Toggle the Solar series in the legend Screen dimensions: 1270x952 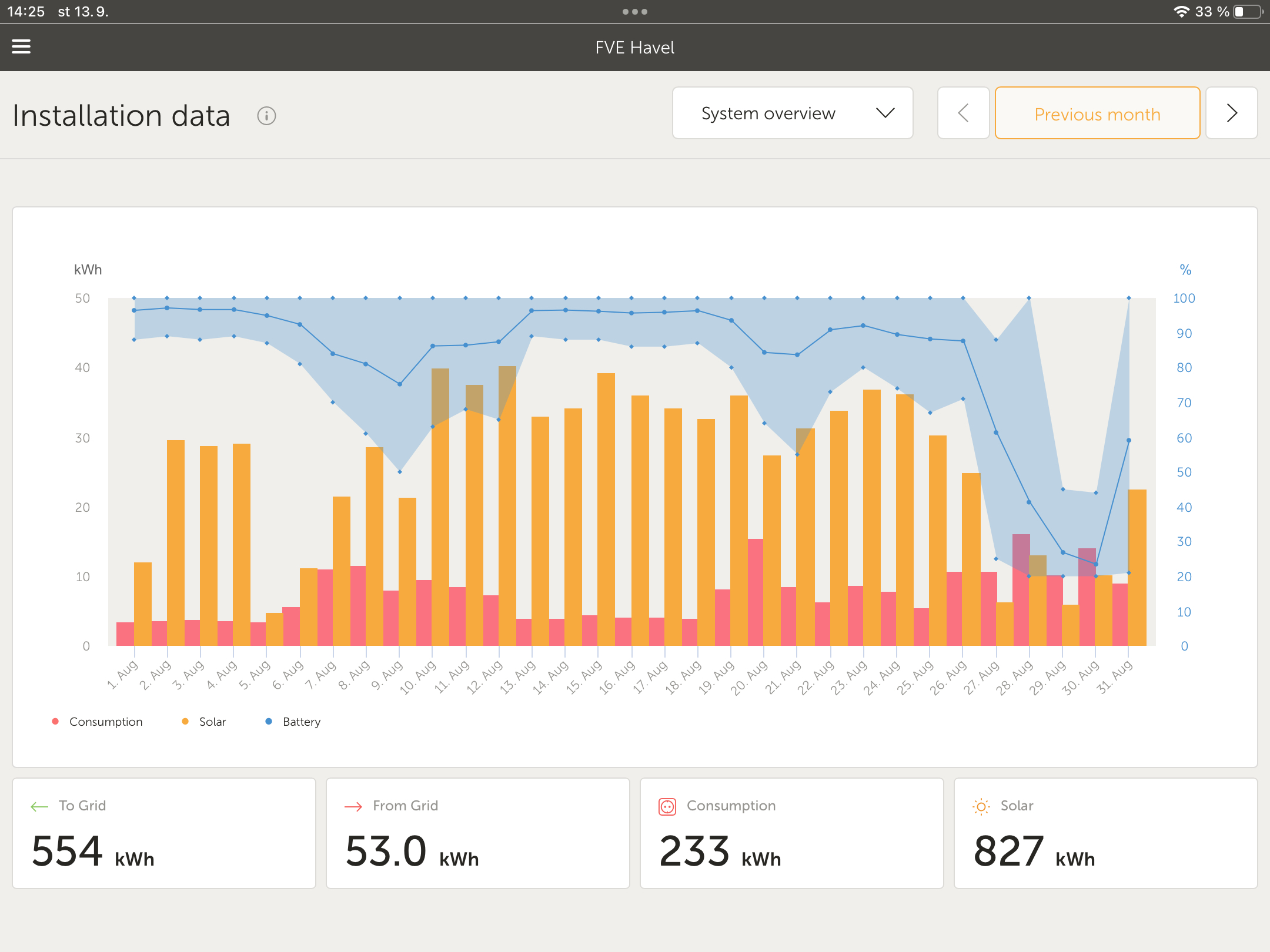click(x=204, y=722)
